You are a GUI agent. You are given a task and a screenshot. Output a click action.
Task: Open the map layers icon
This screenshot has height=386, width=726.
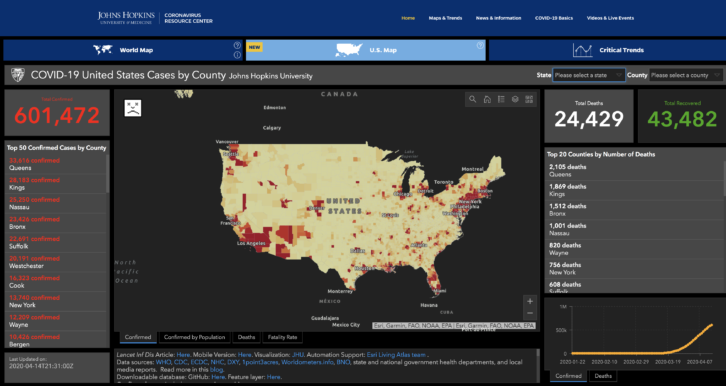[x=515, y=99]
